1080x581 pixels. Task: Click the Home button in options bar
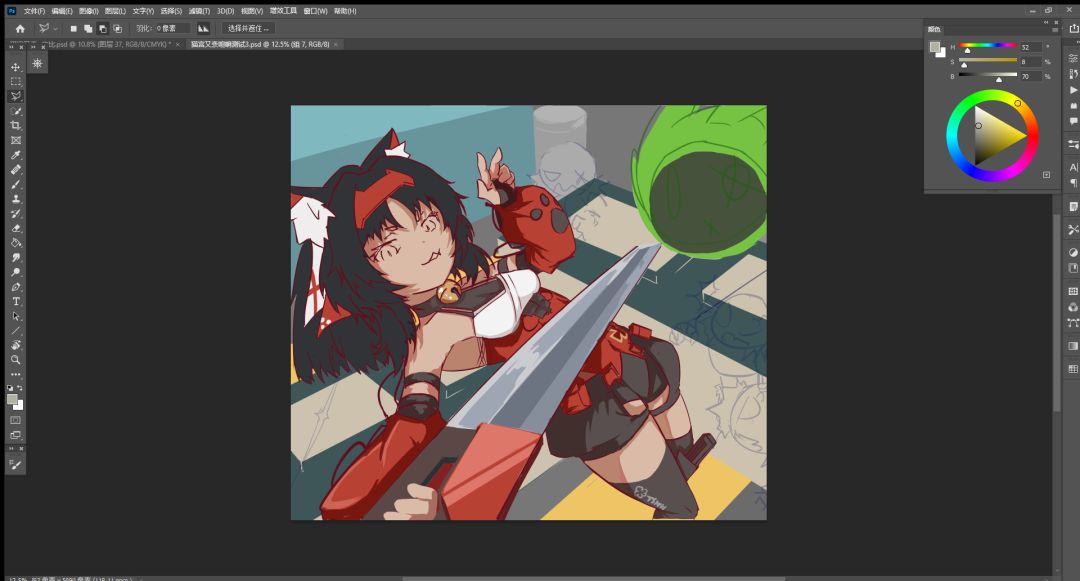pyautogui.click(x=20, y=28)
